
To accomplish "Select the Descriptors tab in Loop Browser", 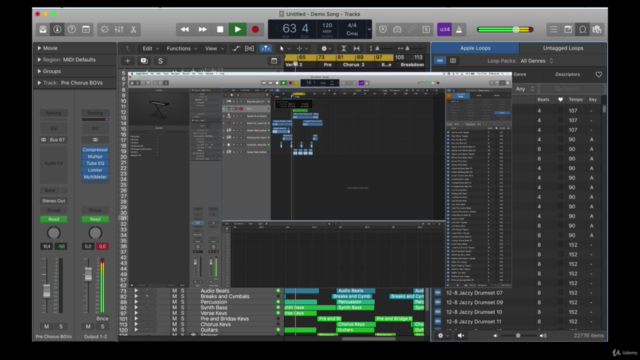I will click(567, 74).
